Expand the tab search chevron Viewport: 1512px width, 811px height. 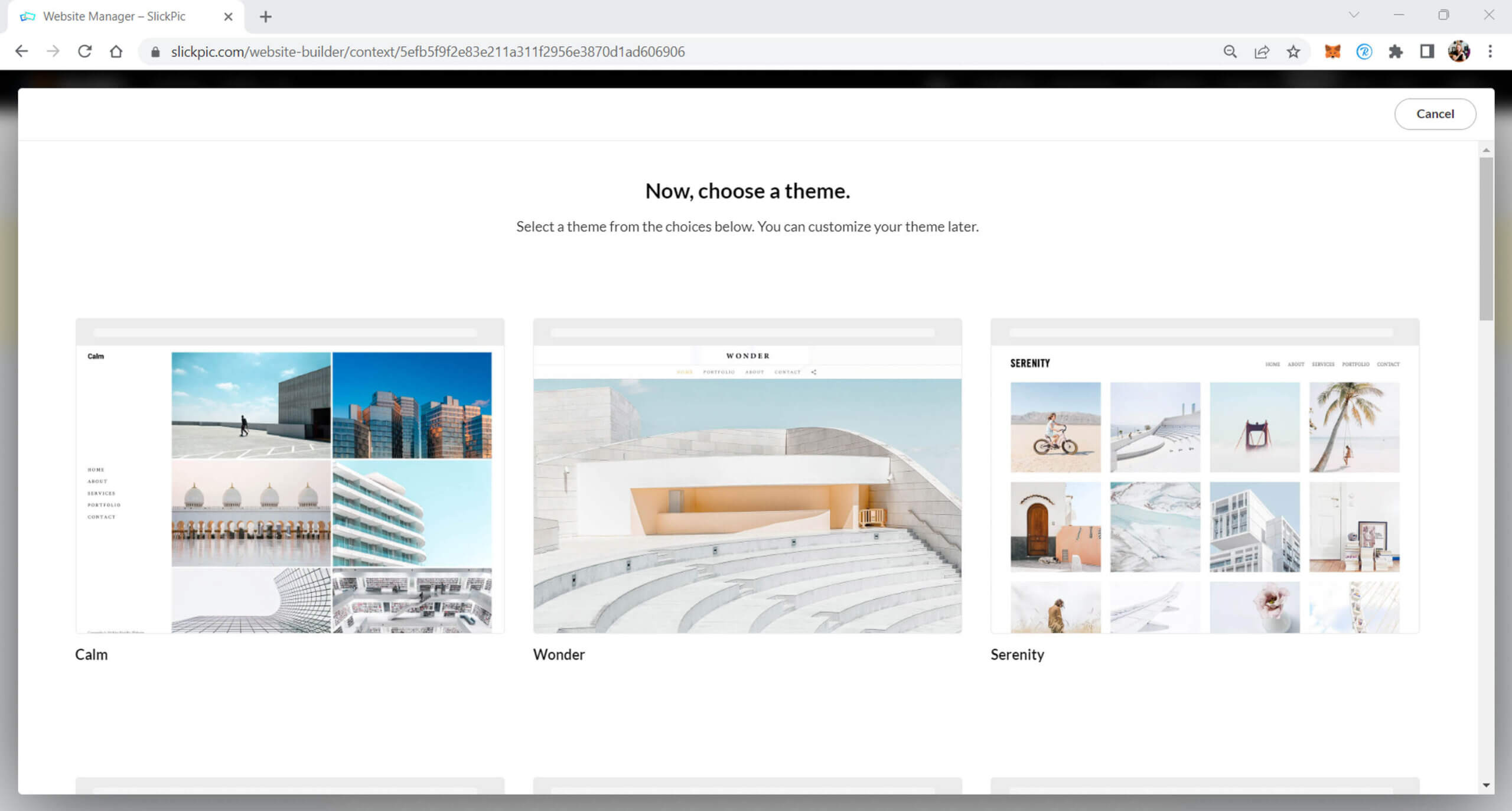point(1354,15)
